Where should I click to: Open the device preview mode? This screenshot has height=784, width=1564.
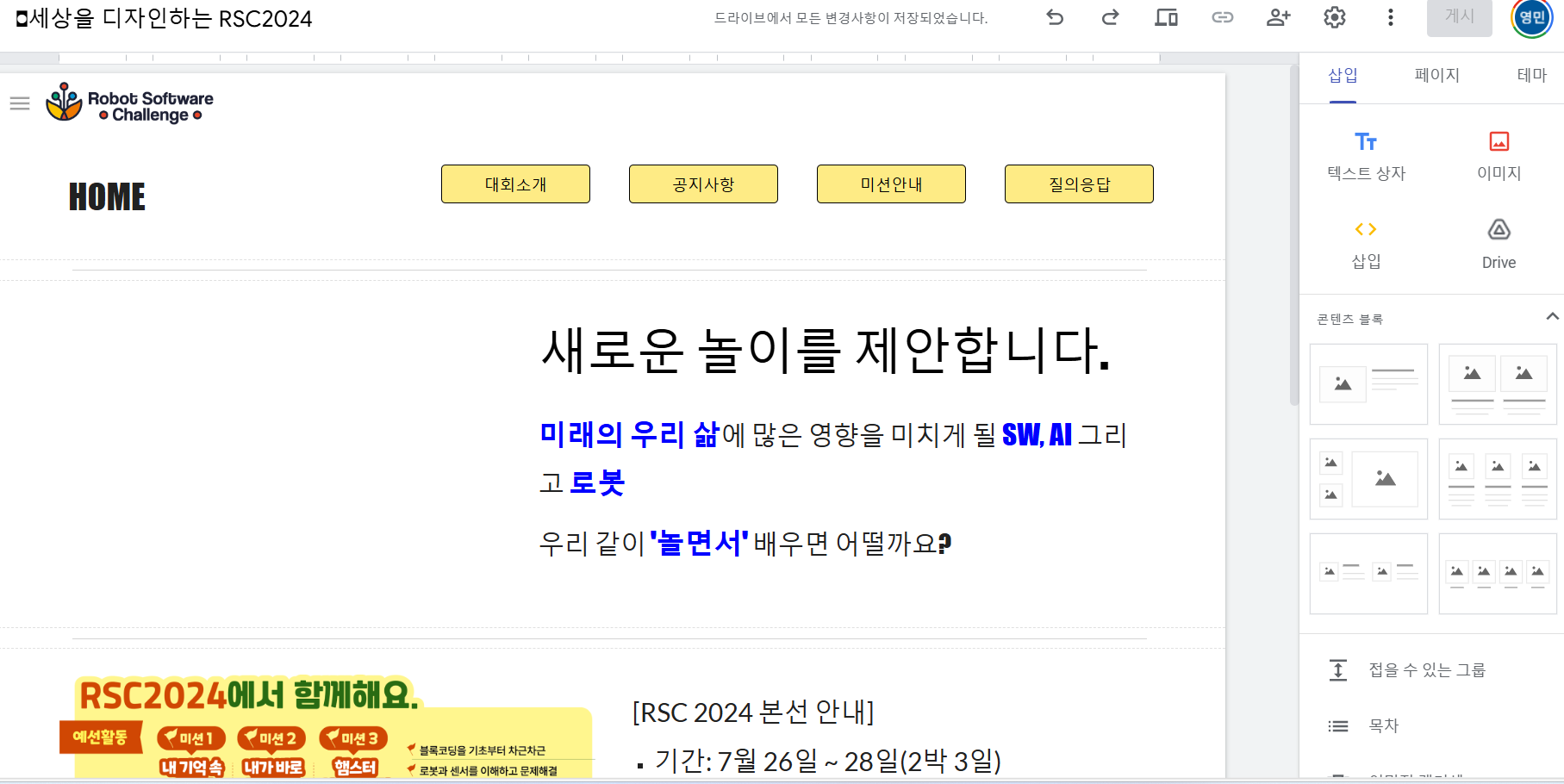point(1166,17)
